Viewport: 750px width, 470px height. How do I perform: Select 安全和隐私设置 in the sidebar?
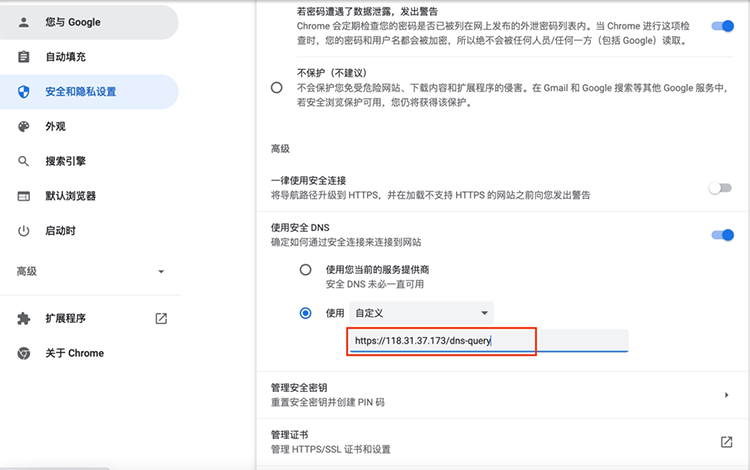click(x=89, y=91)
